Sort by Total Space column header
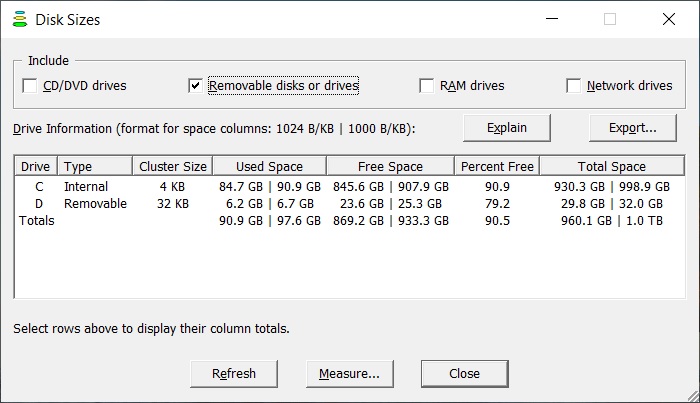Viewport: 700px width, 403px height. point(612,166)
